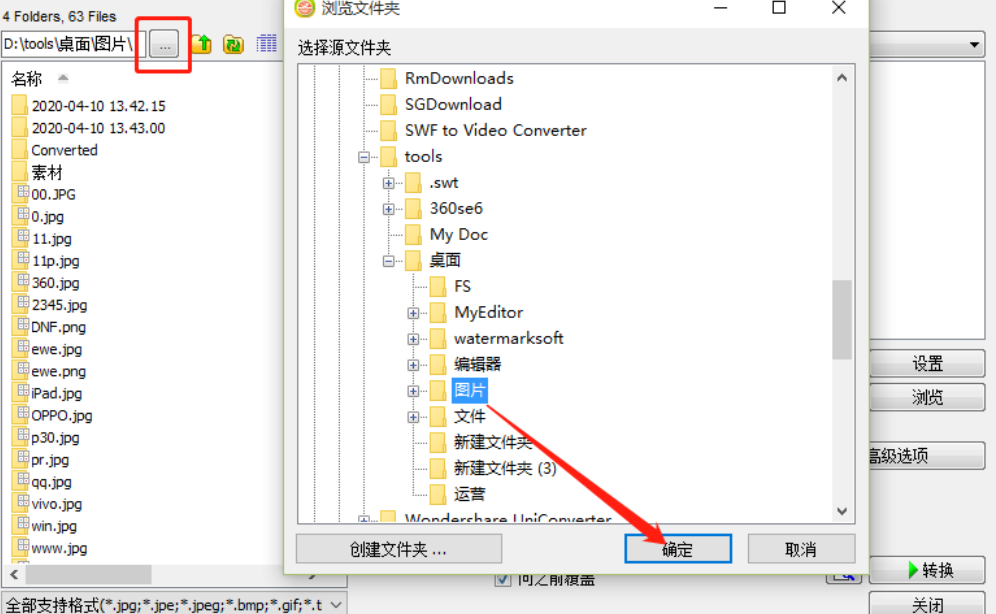Click the up-one-folder green arrow icon
Screen dimensions: 996x614
click(202, 44)
